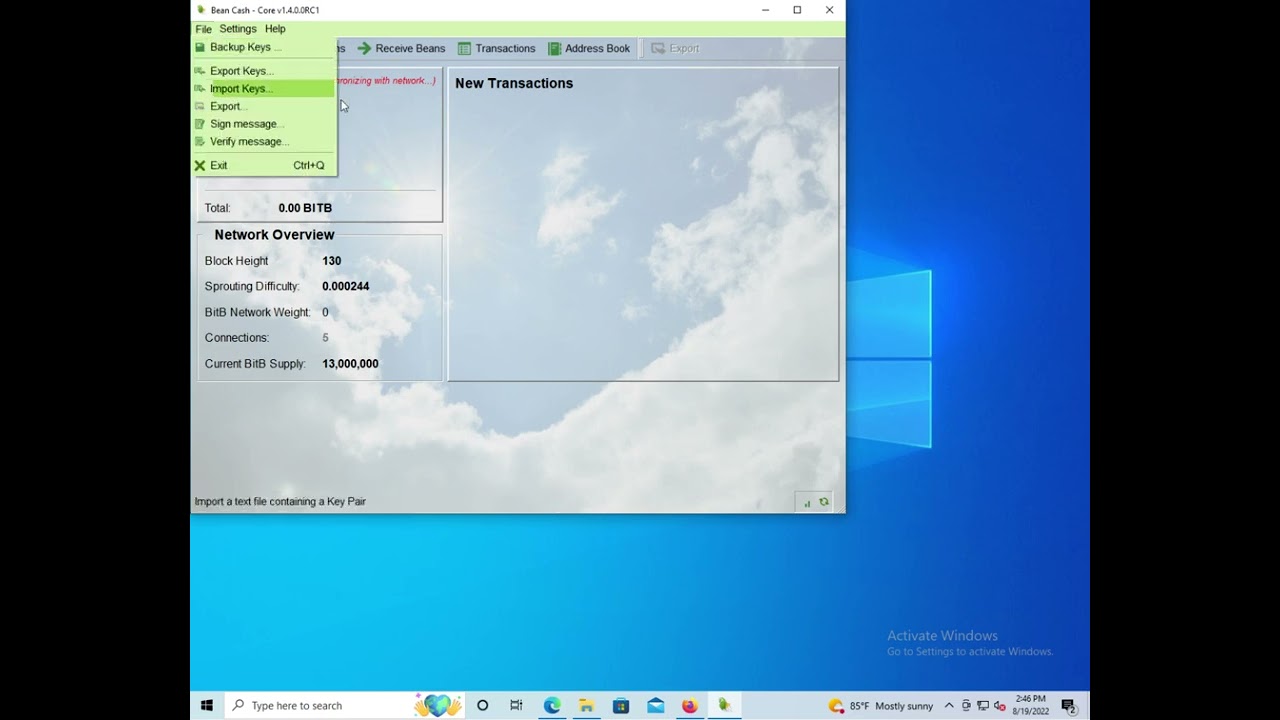Click the network icon in system tray
Image resolution: width=1280 pixels, height=720 pixels.
[983, 706]
